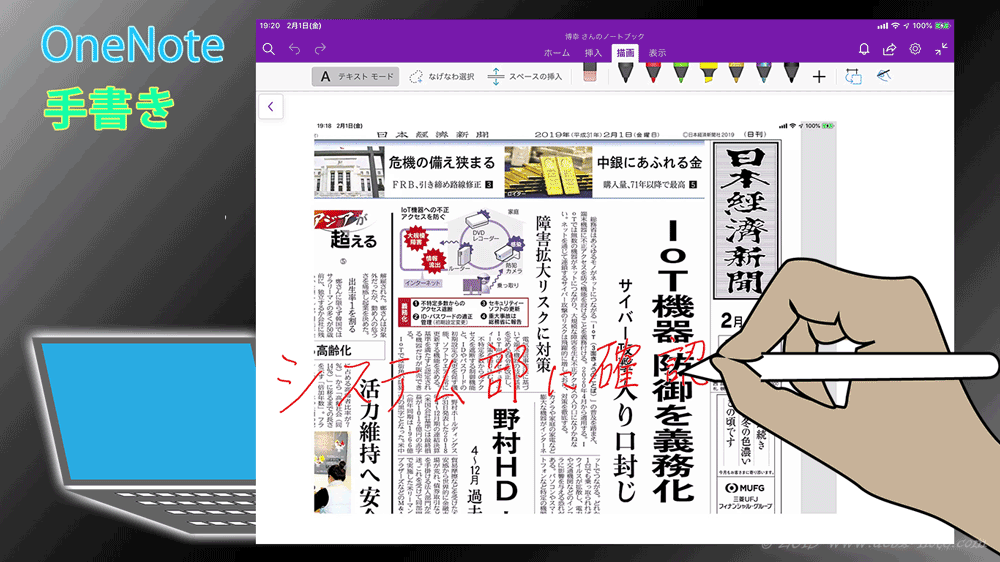Toggle draw with touch mode
Viewport: 1000px width, 562px height.
tap(883, 76)
